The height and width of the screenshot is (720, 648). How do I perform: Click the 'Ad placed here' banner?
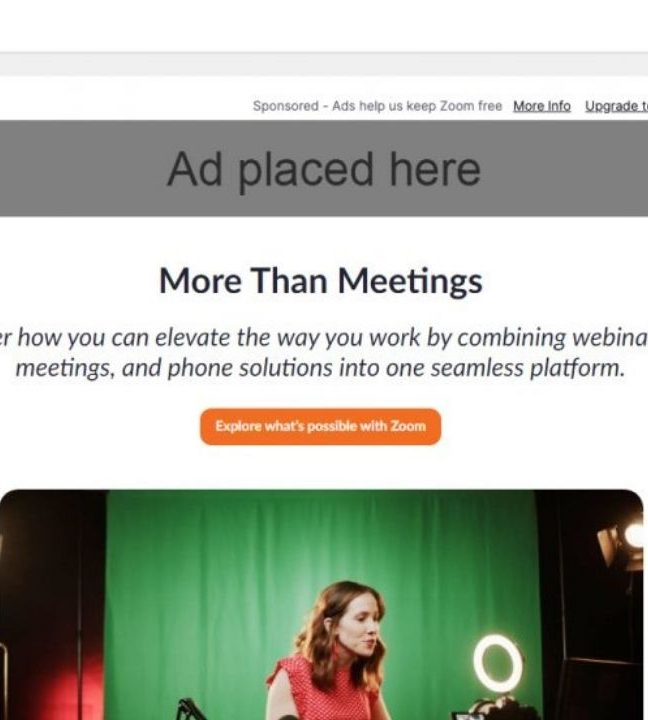pos(324,169)
